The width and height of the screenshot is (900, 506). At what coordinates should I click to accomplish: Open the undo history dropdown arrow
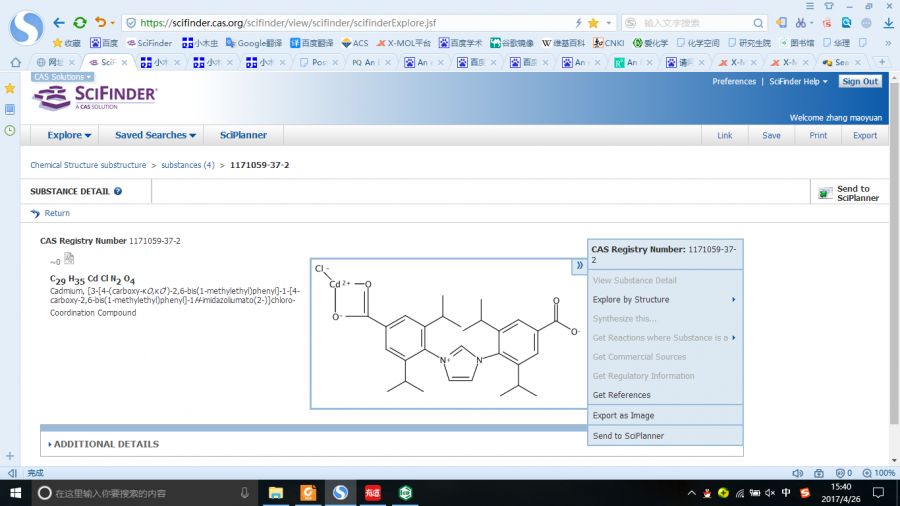coord(112,23)
